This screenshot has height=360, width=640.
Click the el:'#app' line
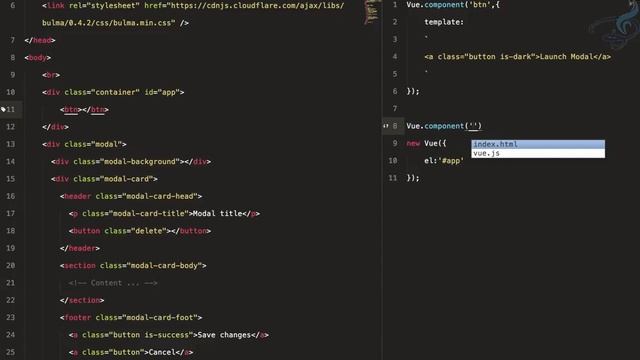(444, 161)
